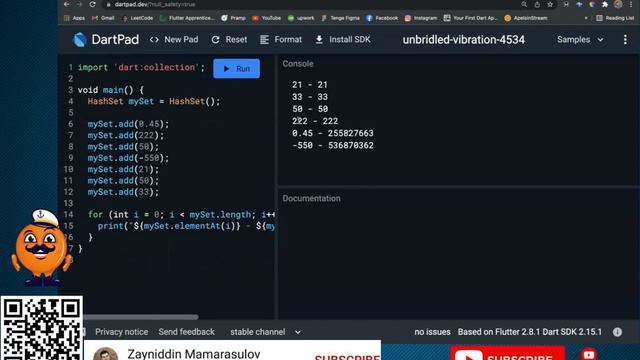Click code line mySet.add(222);

point(126,136)
